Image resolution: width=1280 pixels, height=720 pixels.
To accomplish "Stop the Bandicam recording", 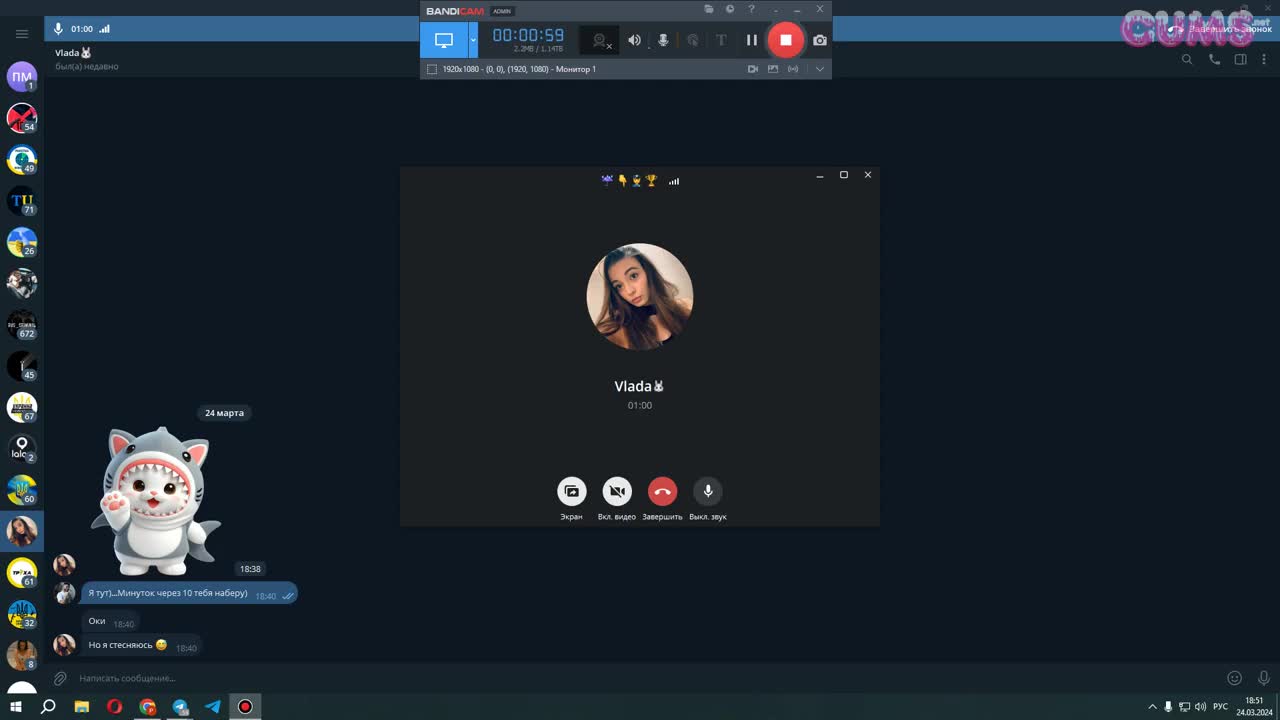I will click(785, 40).
